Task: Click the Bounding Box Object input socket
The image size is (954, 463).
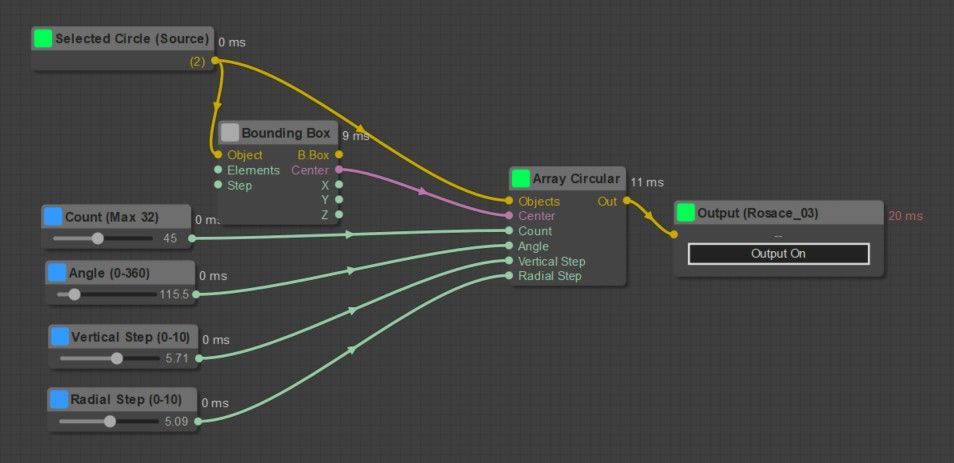Action: [x=218, y=155]
